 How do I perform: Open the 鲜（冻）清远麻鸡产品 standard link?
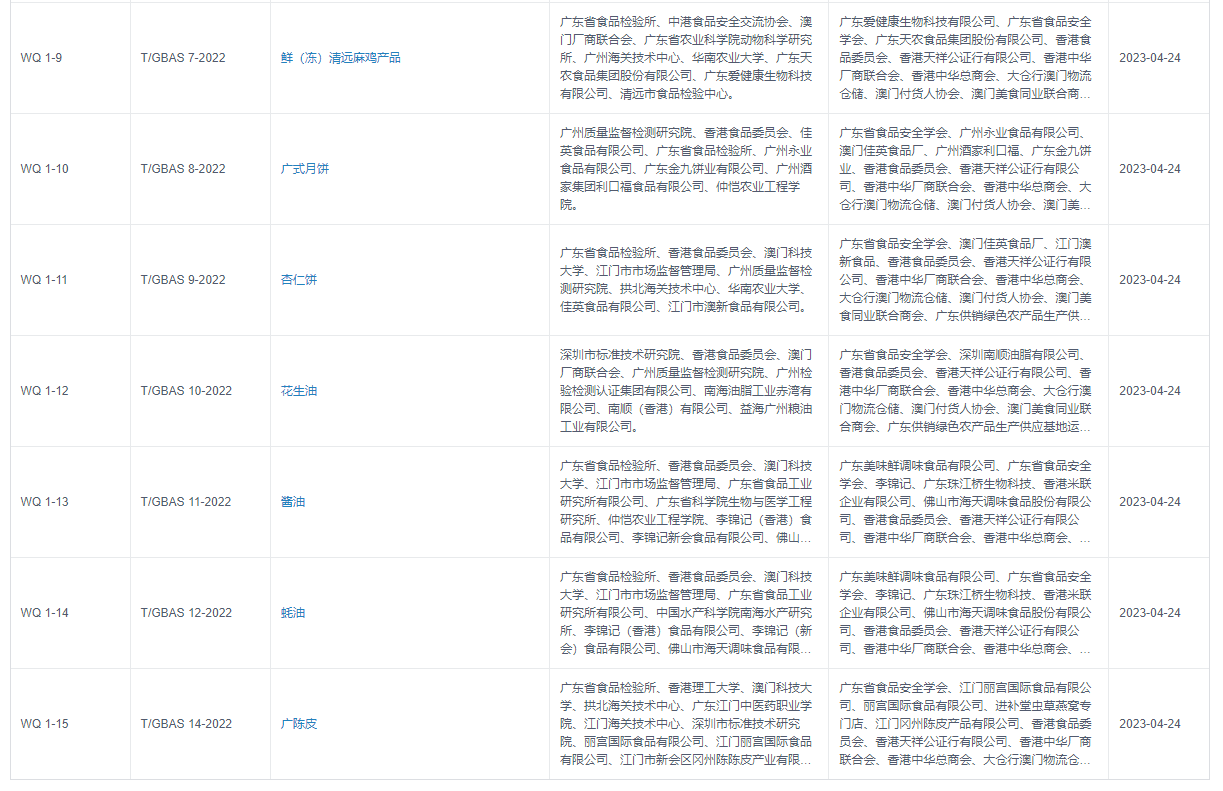click(340, 58)
